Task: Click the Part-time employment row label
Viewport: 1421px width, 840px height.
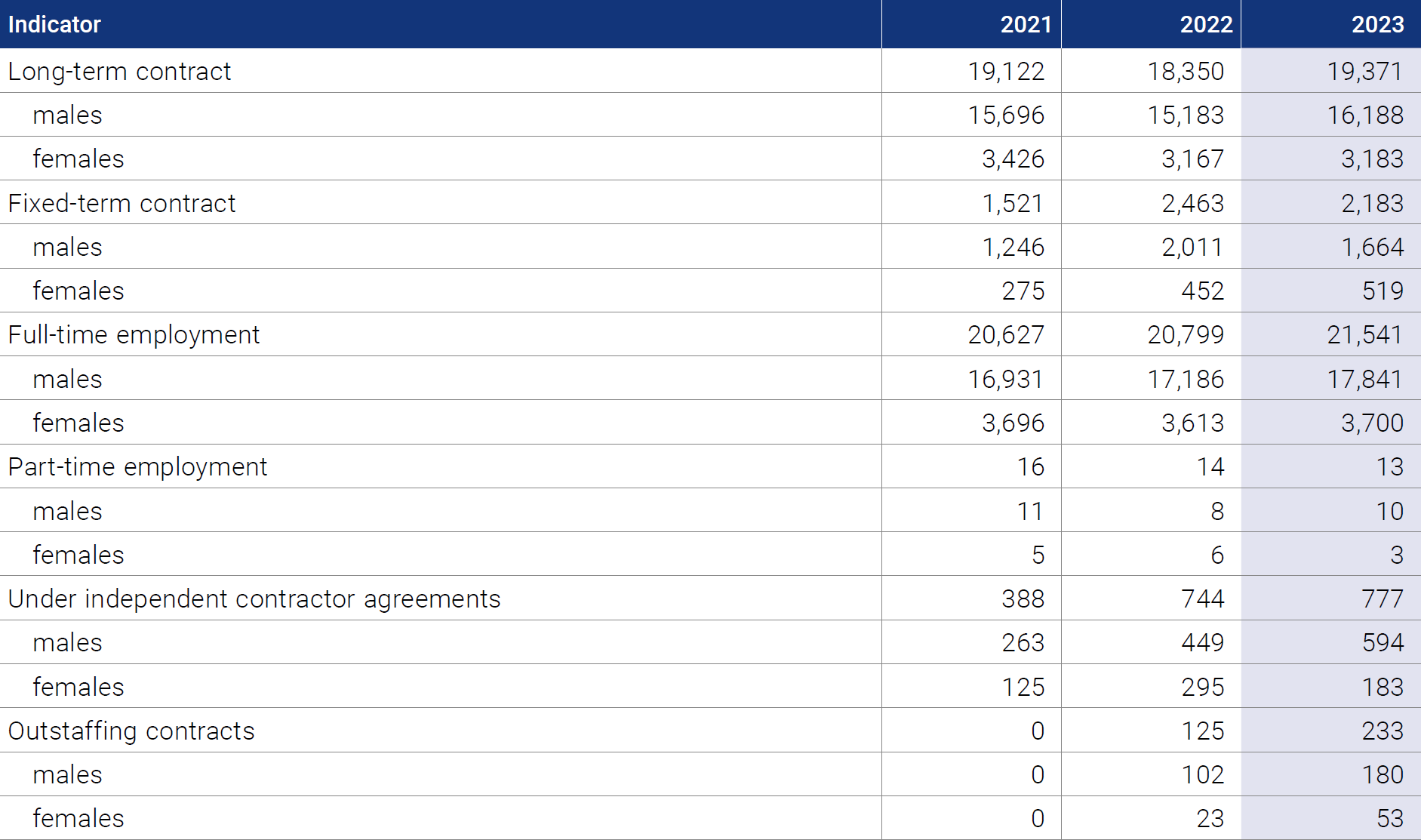Action: [x=137, y=466]
